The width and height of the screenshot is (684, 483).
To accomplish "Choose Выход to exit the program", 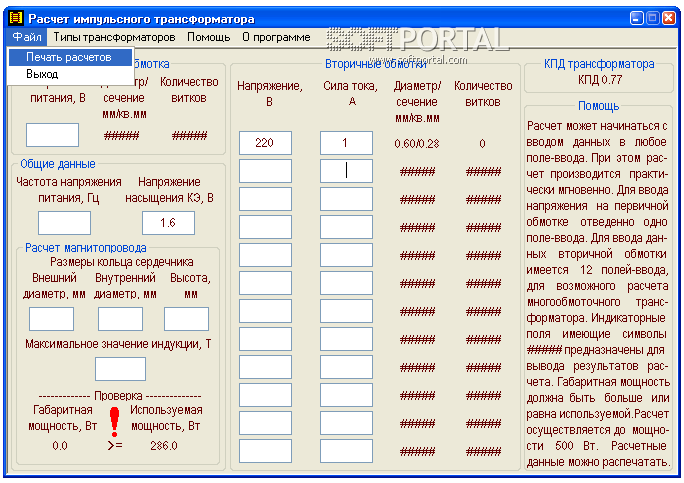I will pyautogui.click(x=70, y=74).
